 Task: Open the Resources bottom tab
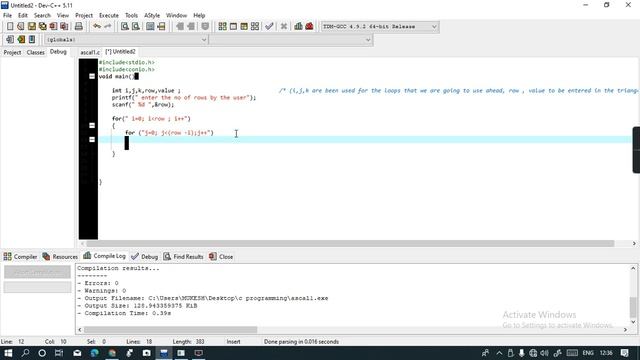(60, 257)
